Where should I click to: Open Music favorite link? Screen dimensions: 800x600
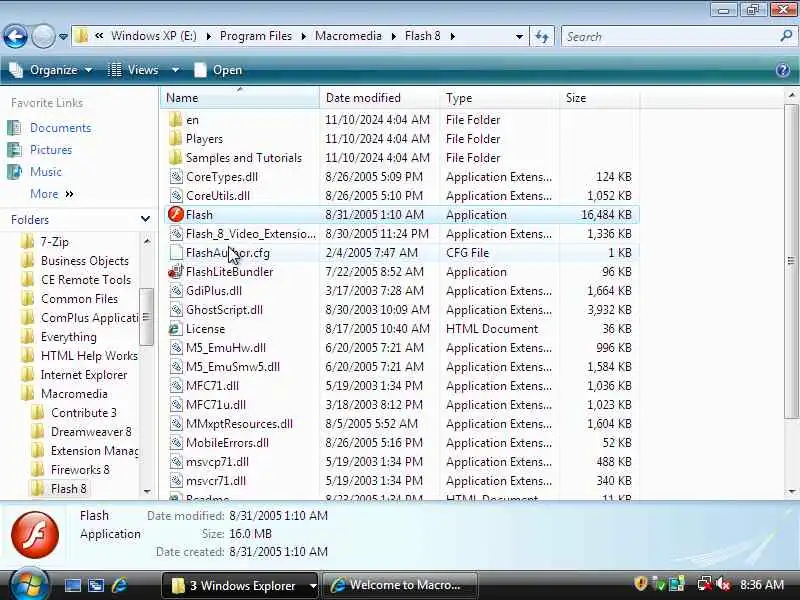point(45,171)
